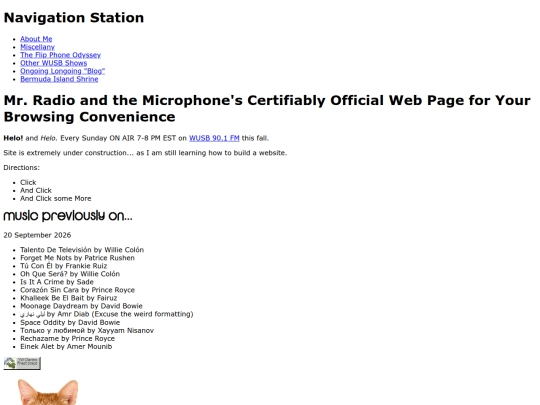Visit The Flip Phone Odyssey page
Image resolution: width=540 pixels, height=405 pixels.
pyautogui.click(x=61, y=55)
